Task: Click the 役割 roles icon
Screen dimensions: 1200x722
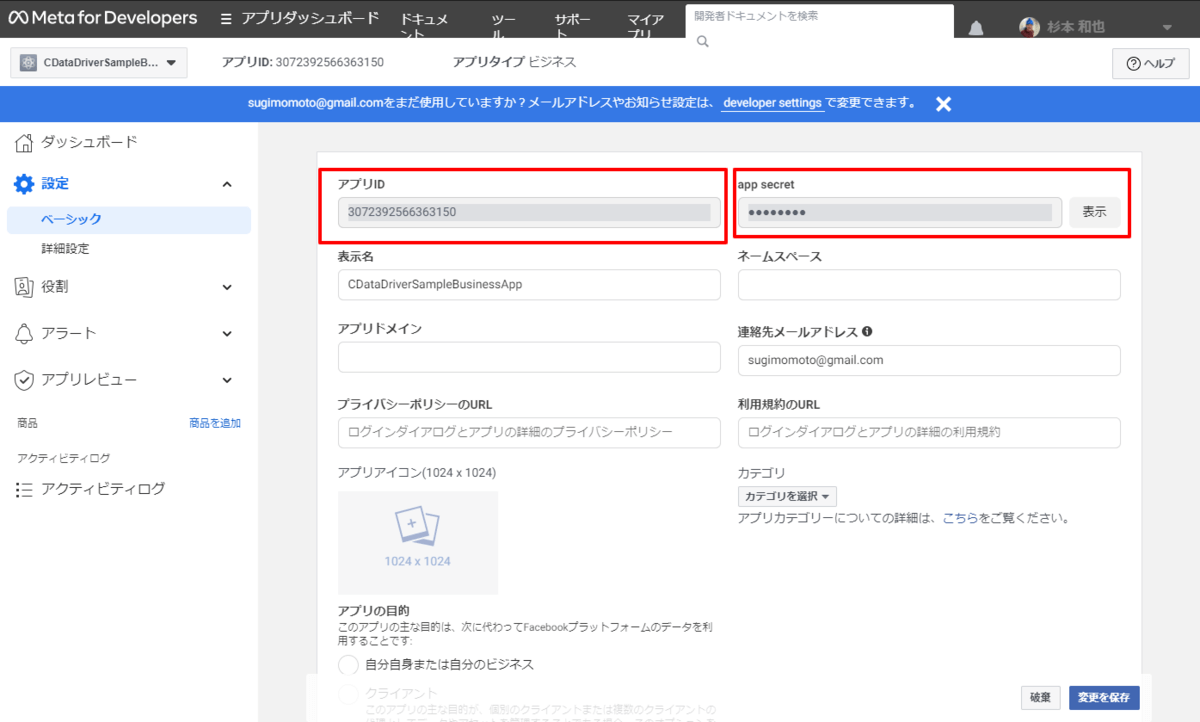Action: [x=24, y=287]
